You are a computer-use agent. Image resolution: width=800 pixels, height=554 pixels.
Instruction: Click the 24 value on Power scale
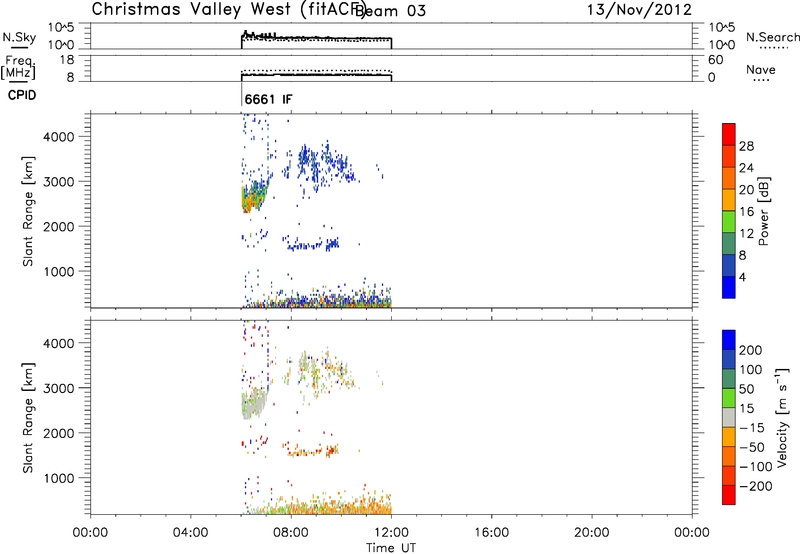tap(746, 168)
